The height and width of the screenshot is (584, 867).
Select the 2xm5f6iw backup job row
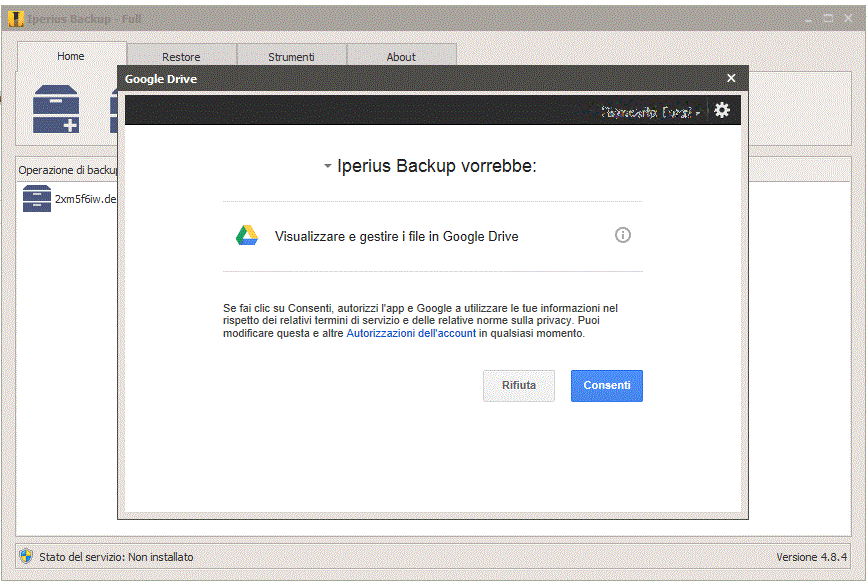(x=69, y=199)
